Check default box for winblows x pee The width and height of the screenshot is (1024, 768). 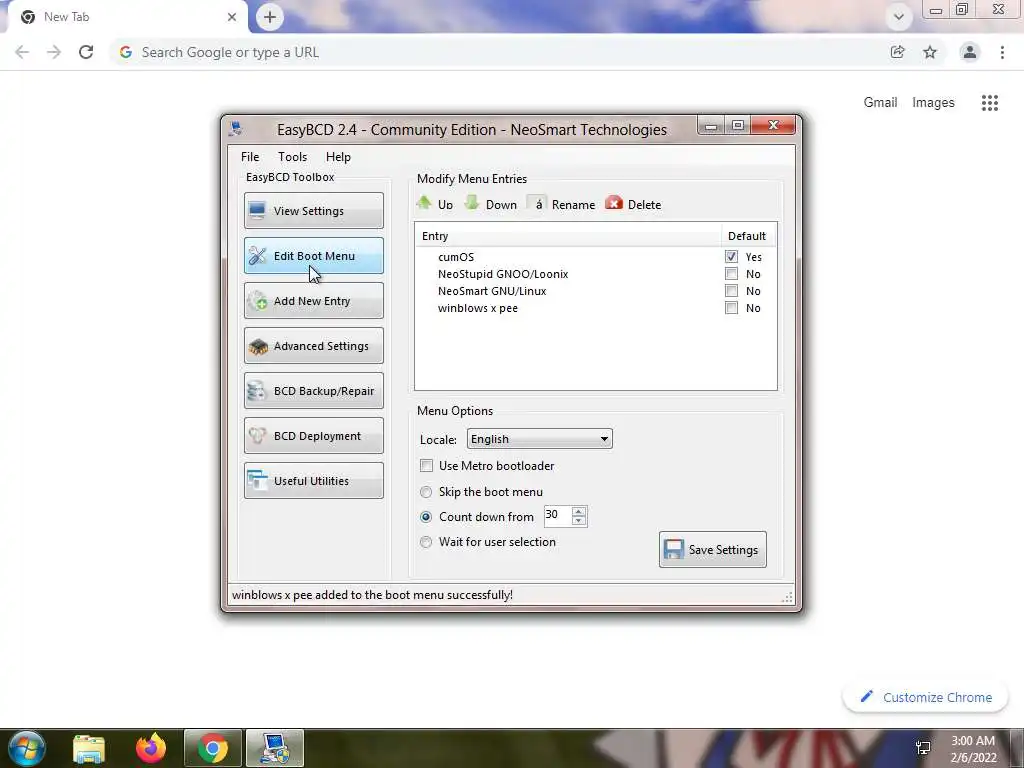[731, 308]
